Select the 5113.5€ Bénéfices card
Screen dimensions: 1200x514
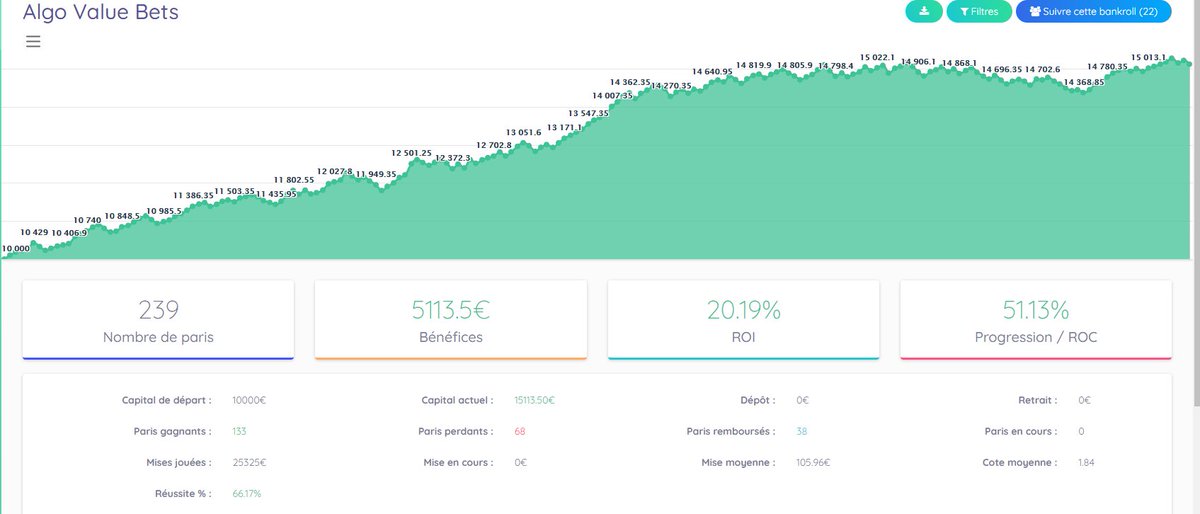click(x=451, y=320)
